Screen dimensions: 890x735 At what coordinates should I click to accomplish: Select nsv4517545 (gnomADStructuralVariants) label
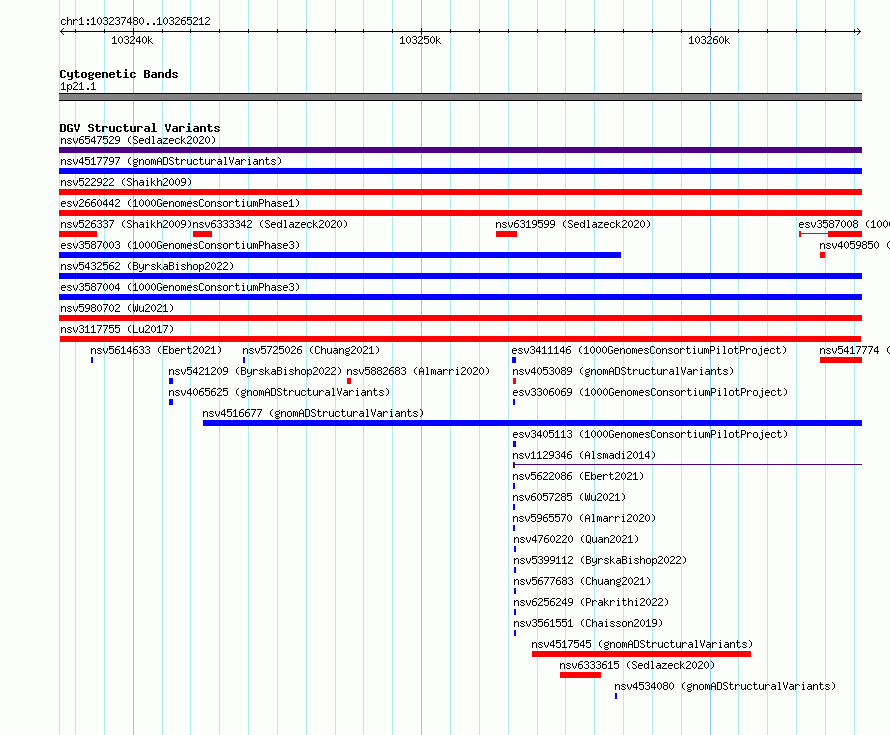click(642, 644)
